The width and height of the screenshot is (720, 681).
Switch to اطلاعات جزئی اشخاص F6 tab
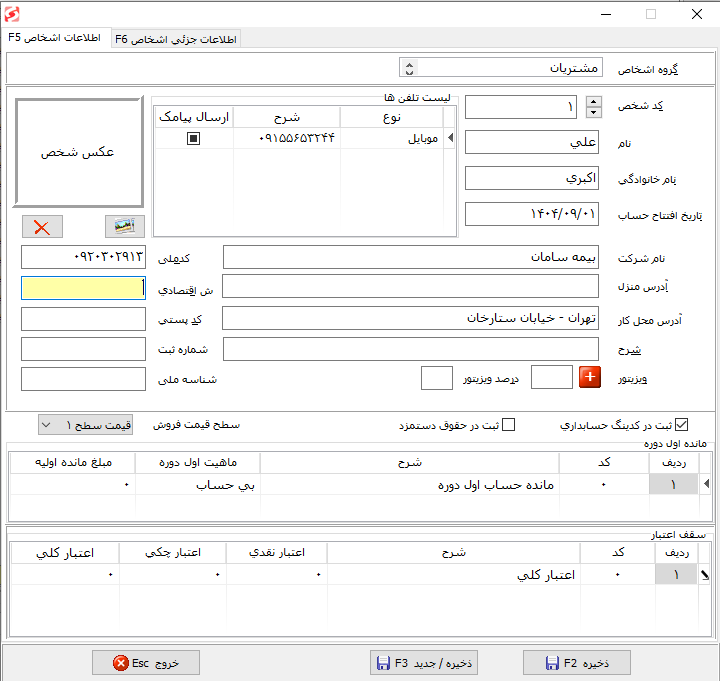tap(176, 39)
